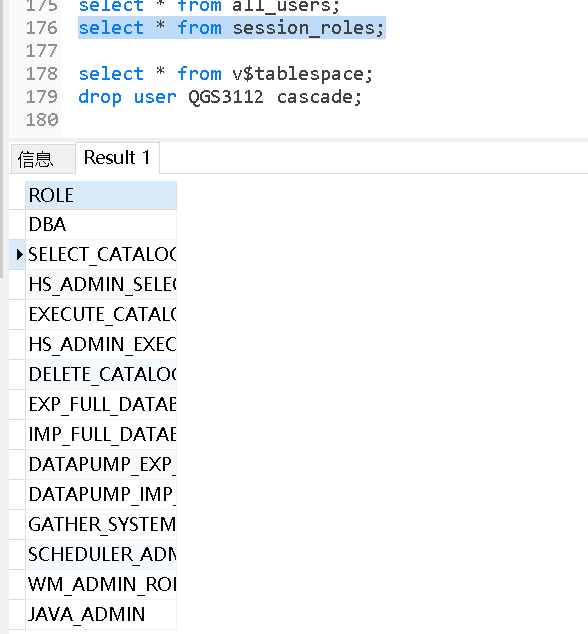This screenshot has height=634, width=588.
Task: Select the SELECT_CATALOG role cell
Action: click(101, 254)
